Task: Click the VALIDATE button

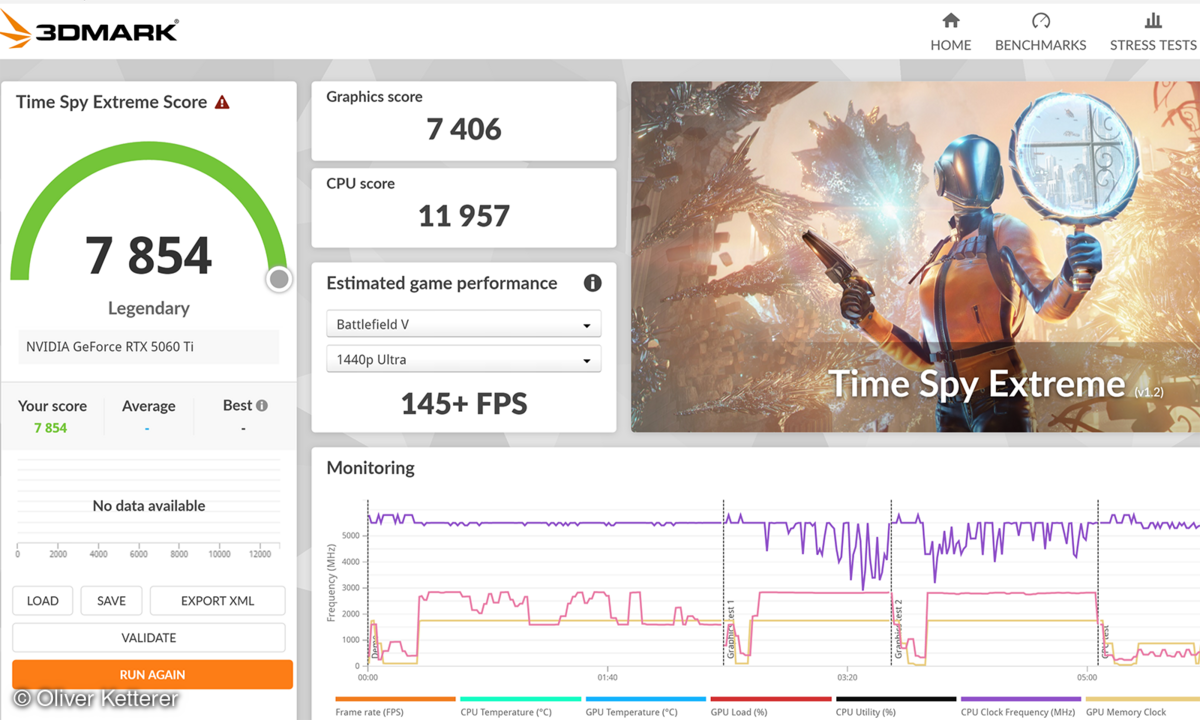Action: [149, 638]
